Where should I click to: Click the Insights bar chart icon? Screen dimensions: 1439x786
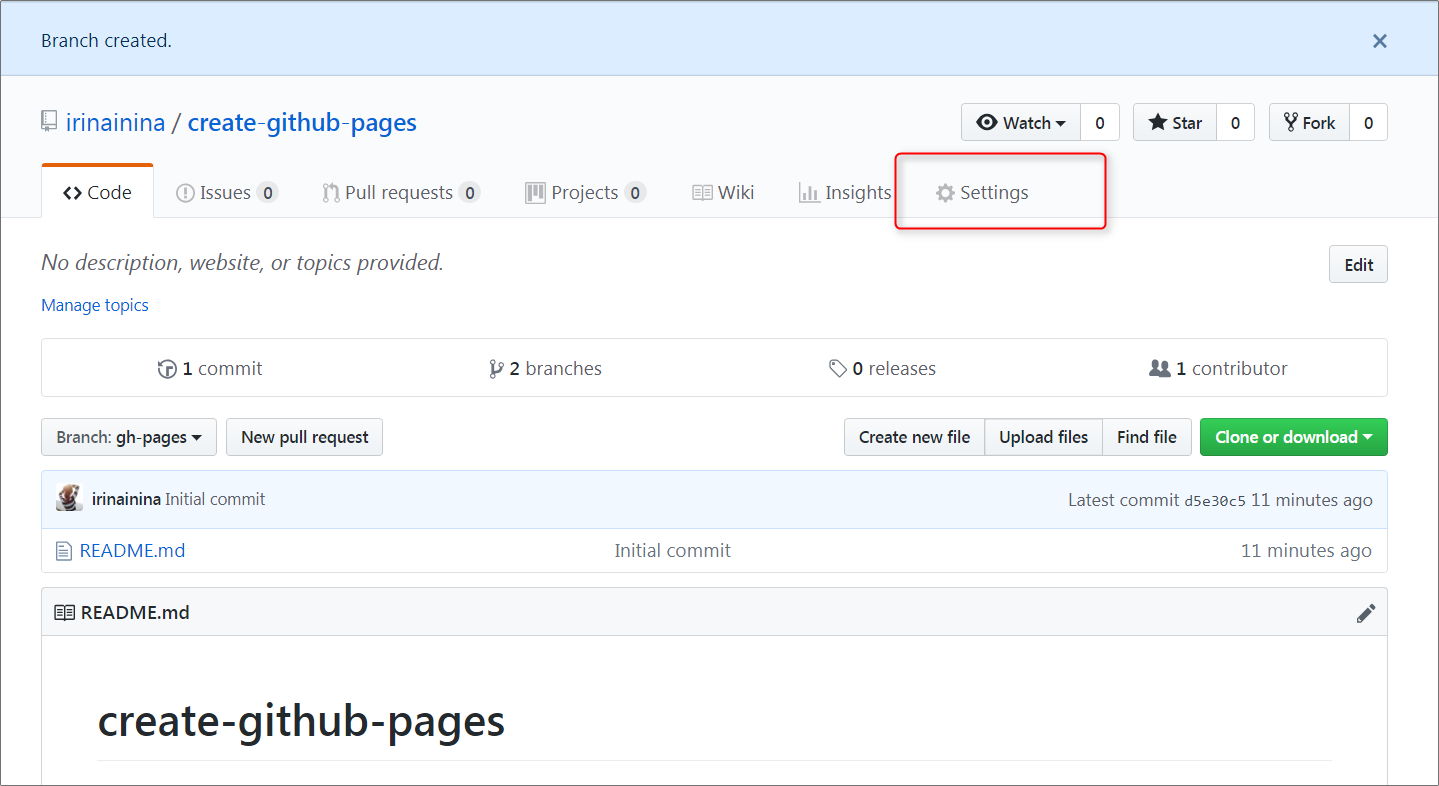point(809,193)
